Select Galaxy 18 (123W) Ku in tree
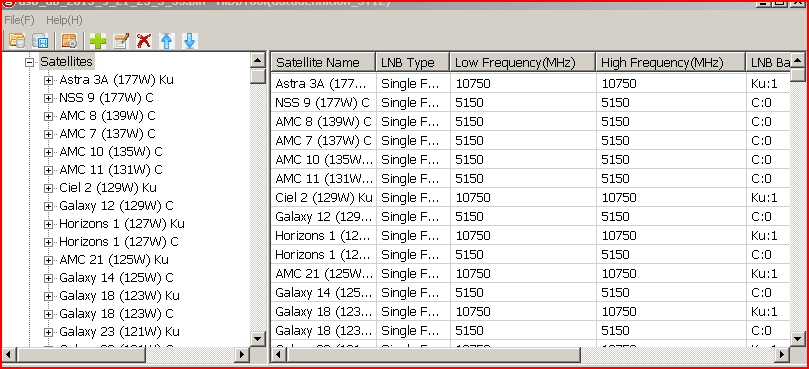Image resolution: width=809 pixels, height=369 pixels. point(119,296)
